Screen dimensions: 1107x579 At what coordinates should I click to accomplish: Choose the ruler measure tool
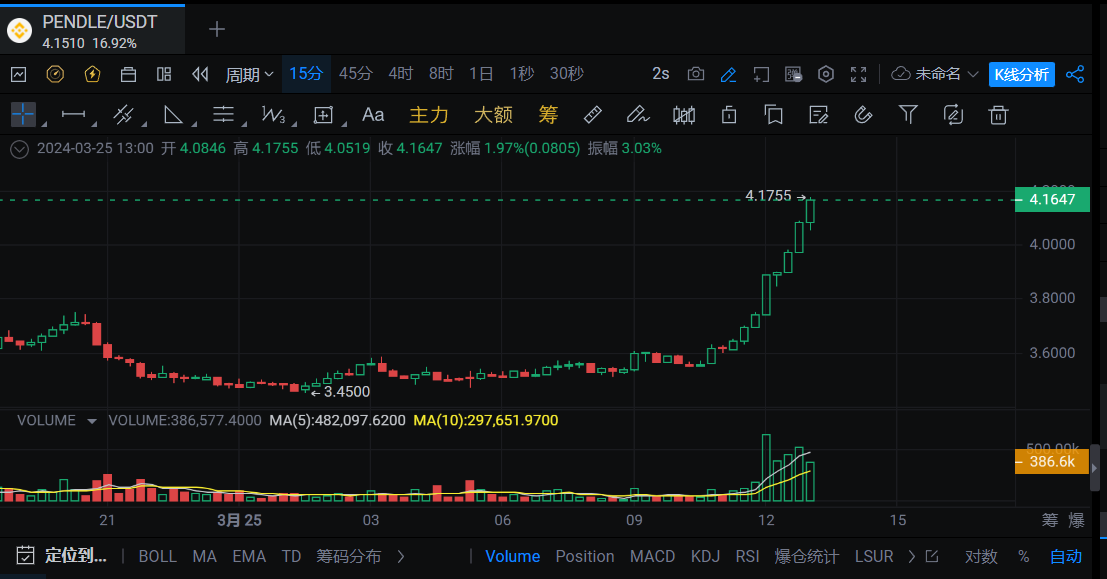[x=592, y=115]
